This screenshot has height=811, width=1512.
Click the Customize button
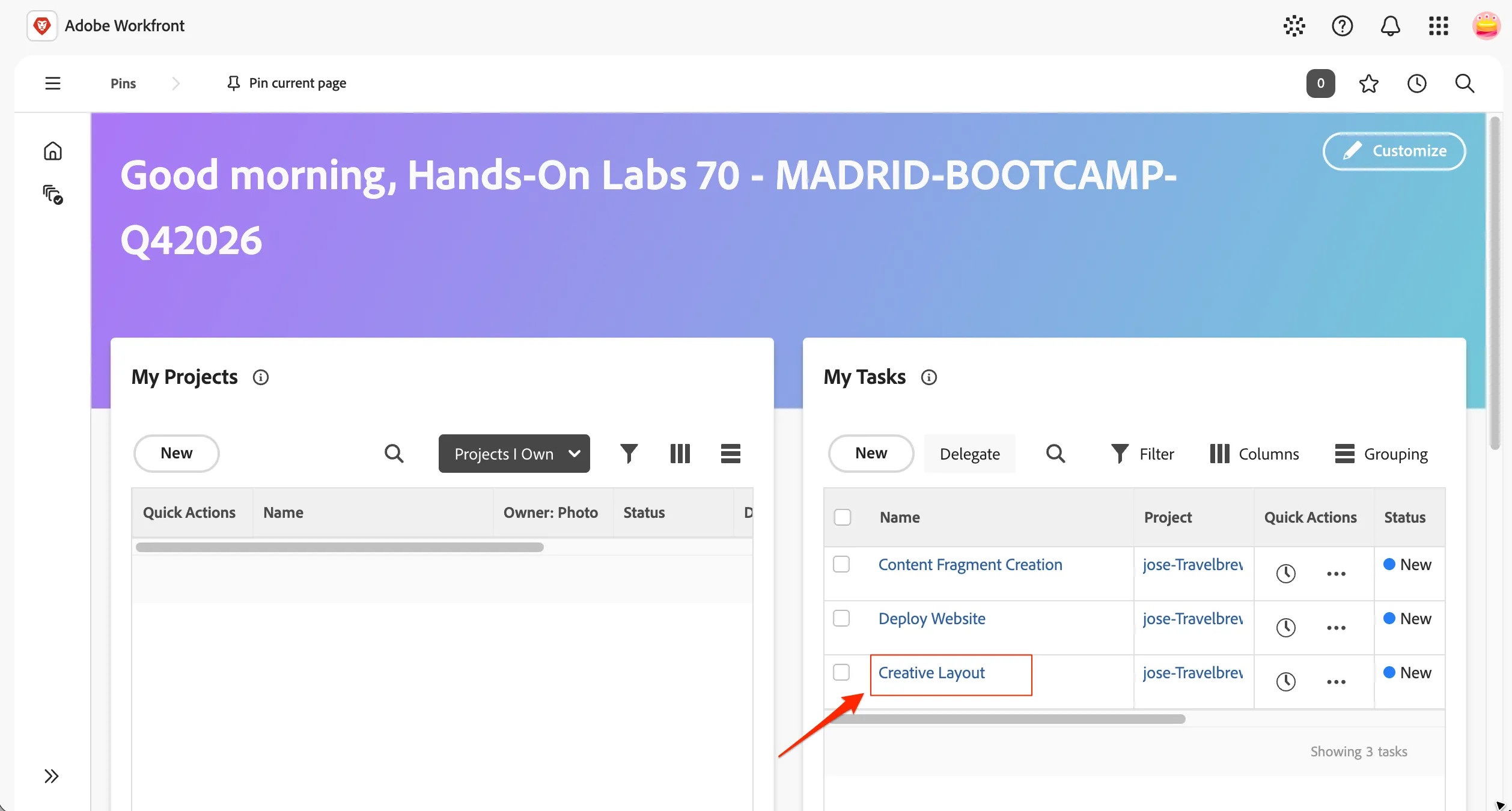pyautogui.click(x=1394, y=151)
